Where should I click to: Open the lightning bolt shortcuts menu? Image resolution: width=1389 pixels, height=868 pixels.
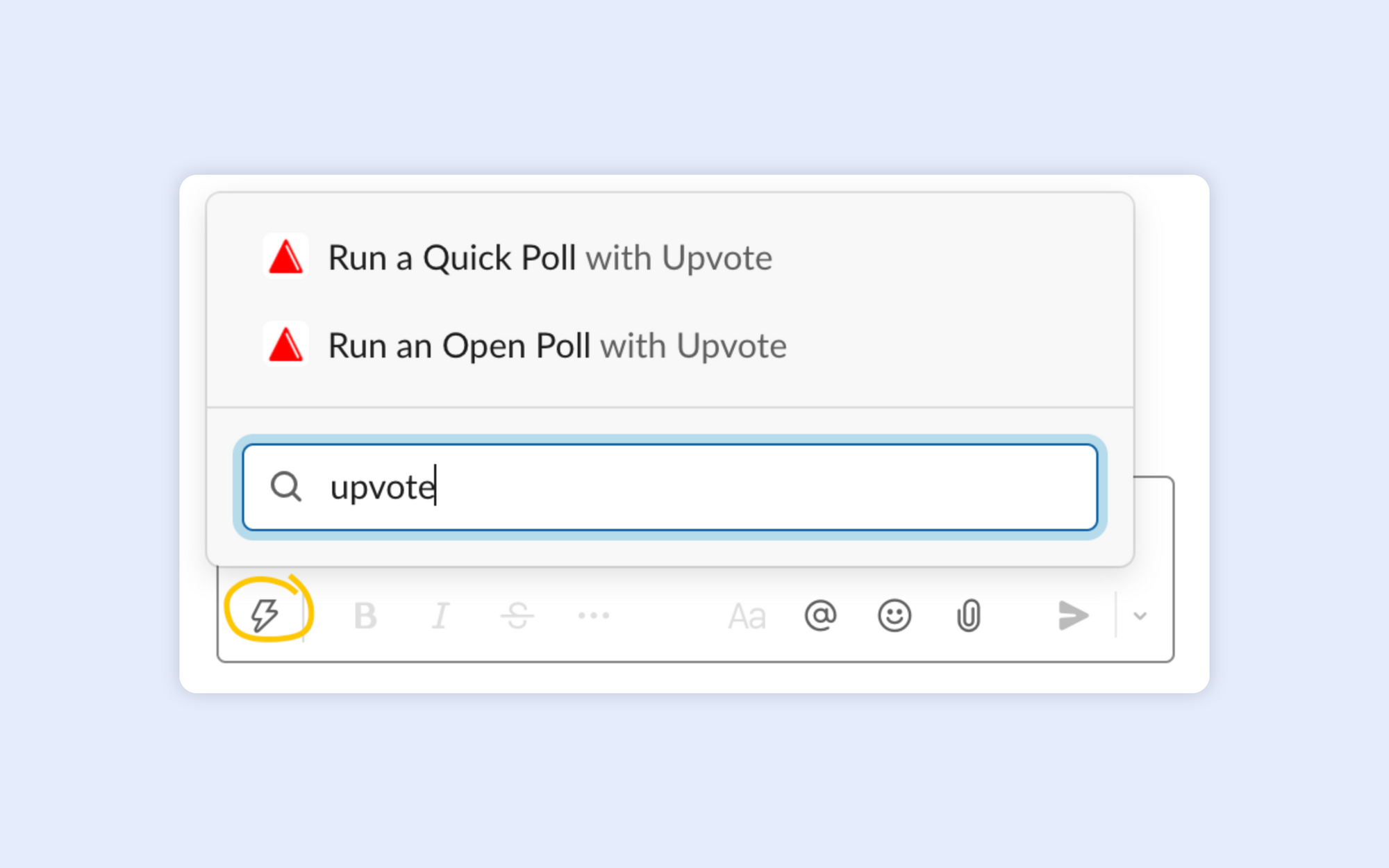point(265,615)
